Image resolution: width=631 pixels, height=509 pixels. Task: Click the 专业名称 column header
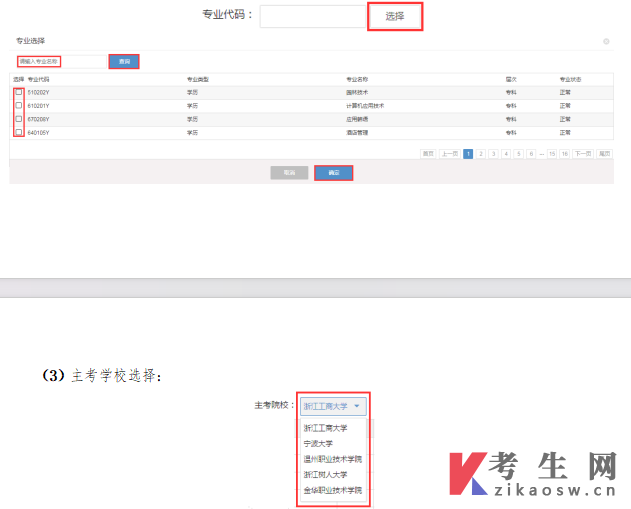coord(357,79)
